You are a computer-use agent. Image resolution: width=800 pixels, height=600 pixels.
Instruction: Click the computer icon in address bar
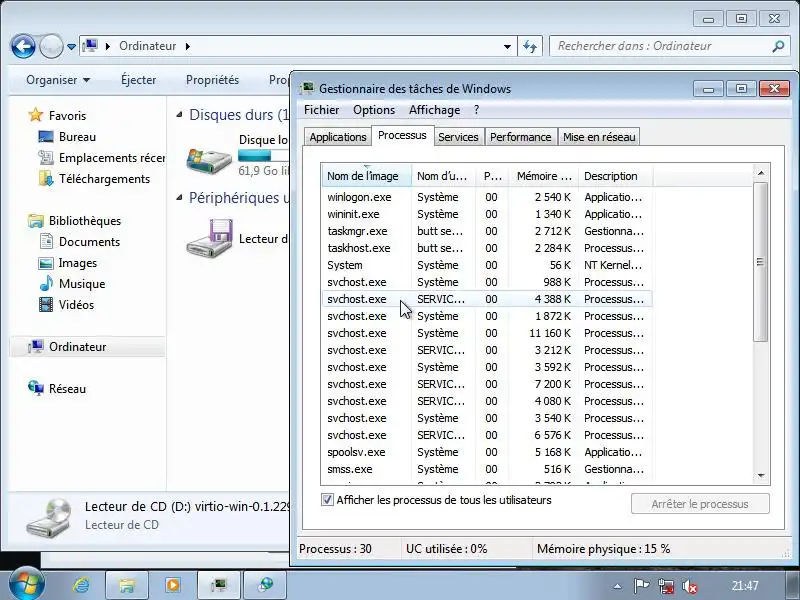click(90, 46)
